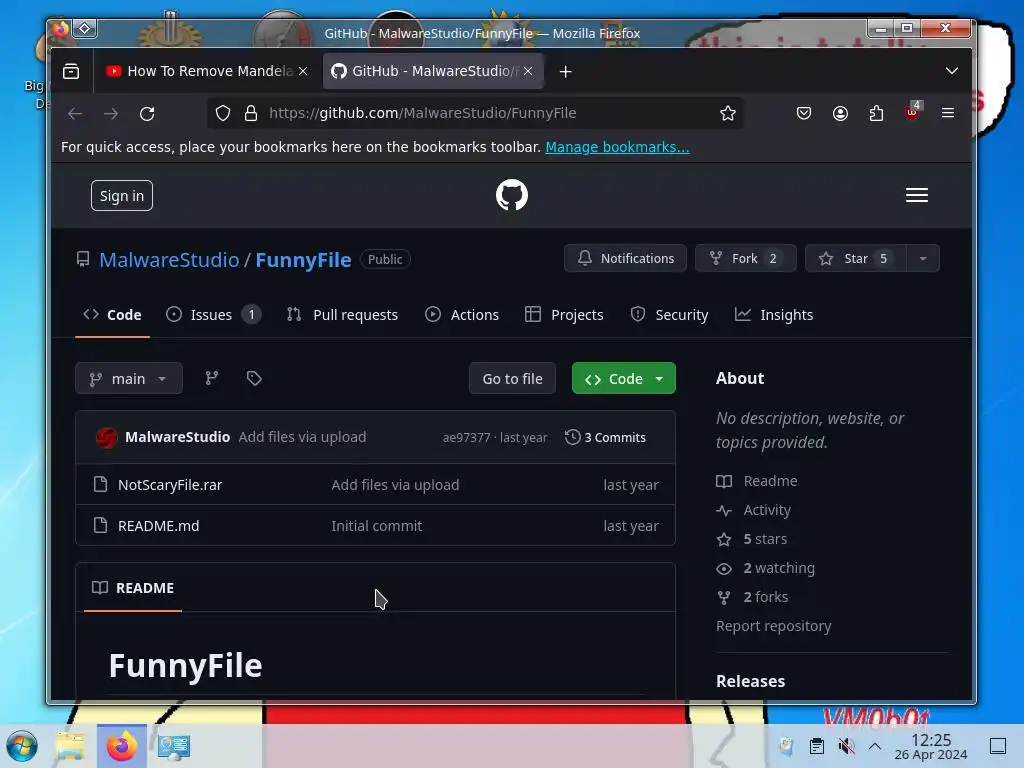Viewport: 1024px width, 768px height.
Task: Open the Insights tab
Action: pos(774,315)
